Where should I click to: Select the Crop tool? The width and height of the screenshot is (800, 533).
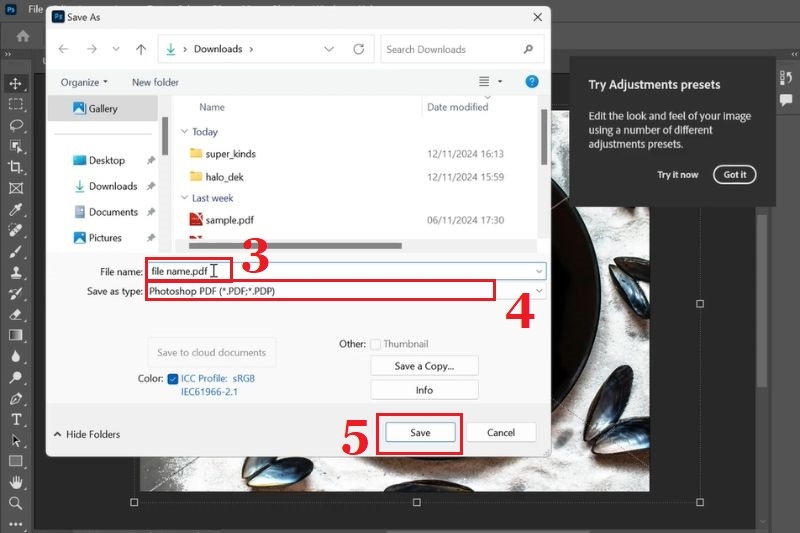pos(15,167)
